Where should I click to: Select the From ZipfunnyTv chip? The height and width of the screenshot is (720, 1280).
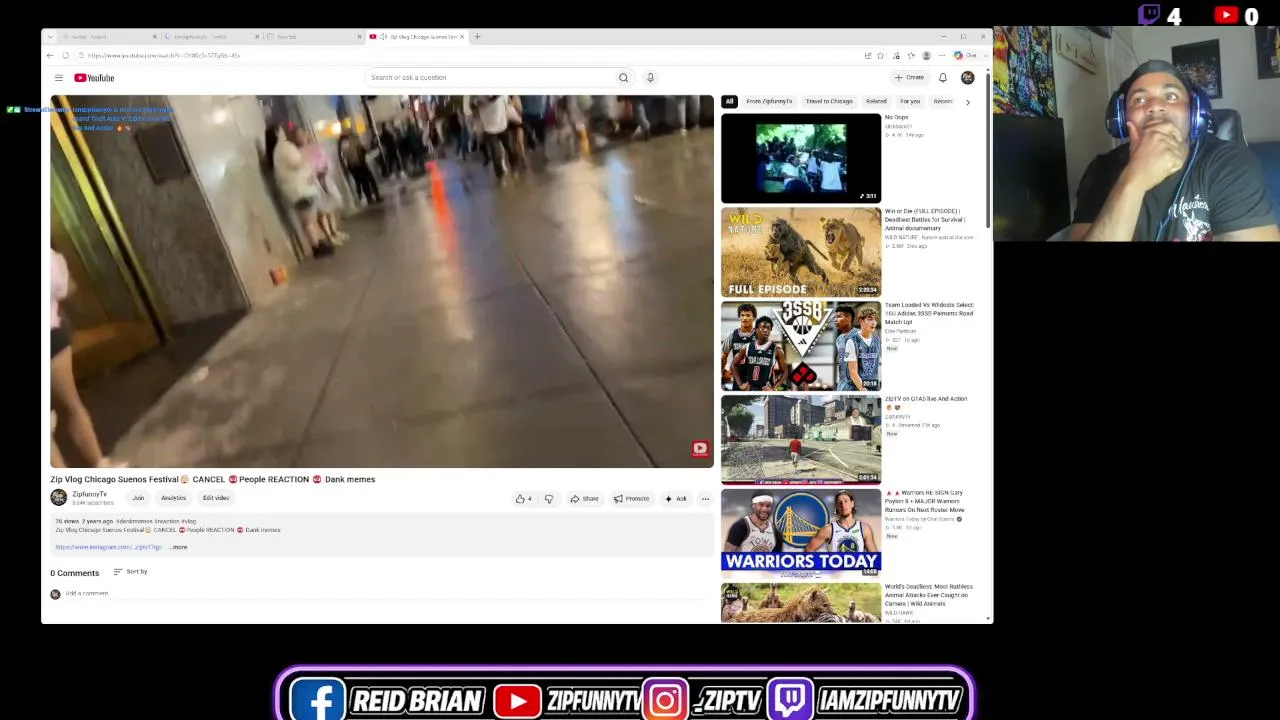point(769,102)
